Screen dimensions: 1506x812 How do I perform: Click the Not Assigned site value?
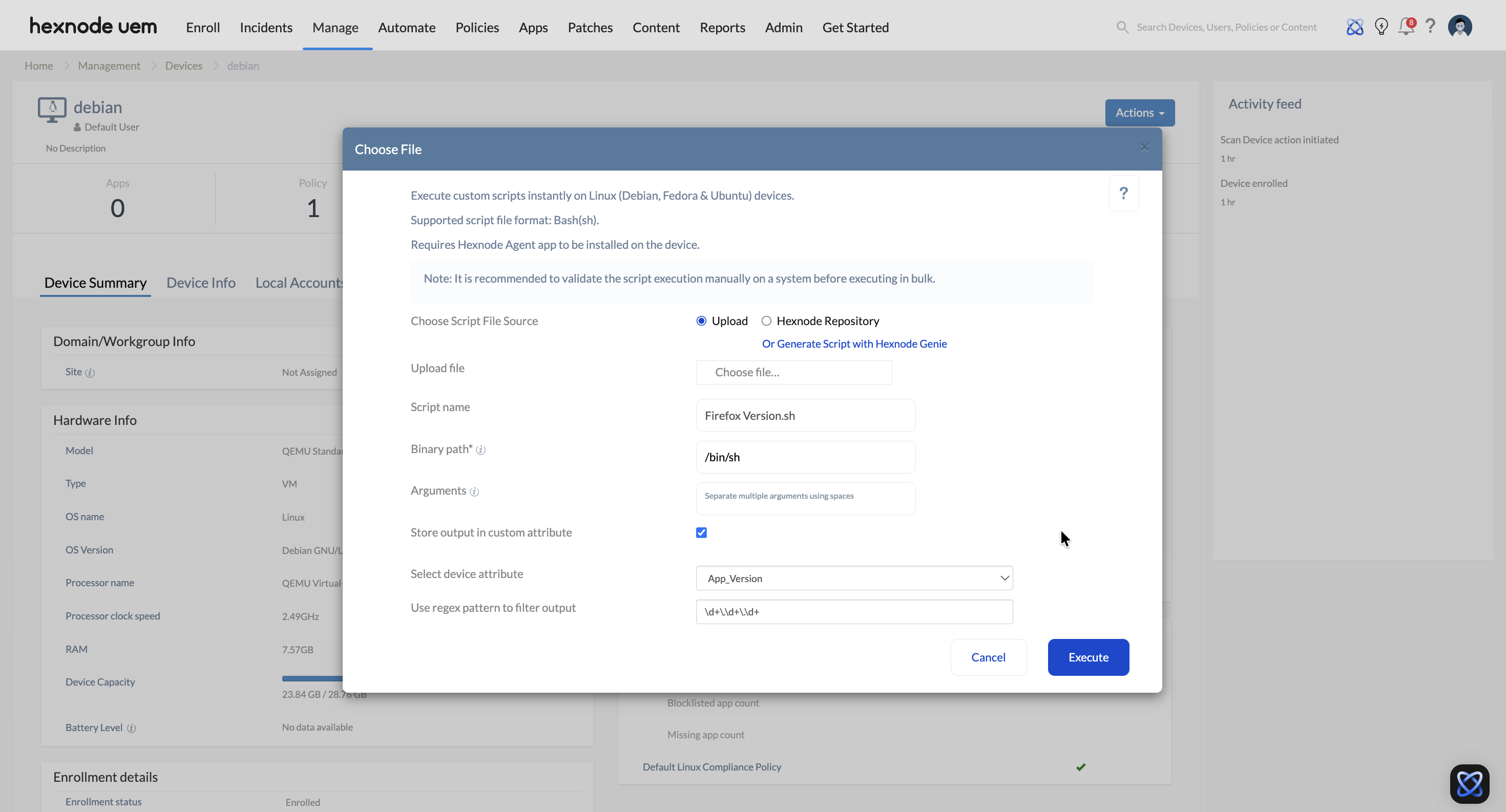tap(309, 372)
